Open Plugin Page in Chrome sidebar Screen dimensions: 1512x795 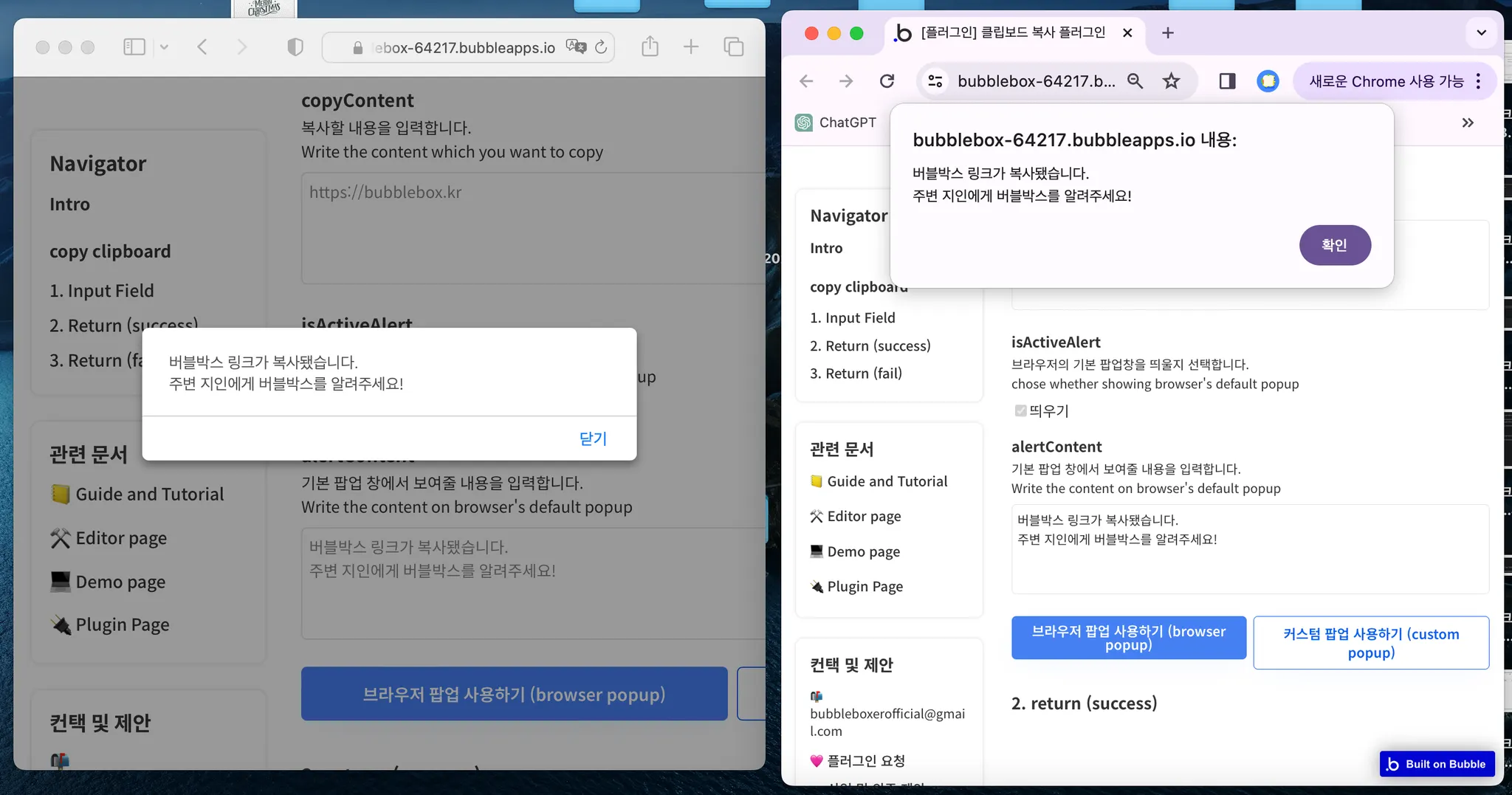pyautogui.click(x=856, y=587)
